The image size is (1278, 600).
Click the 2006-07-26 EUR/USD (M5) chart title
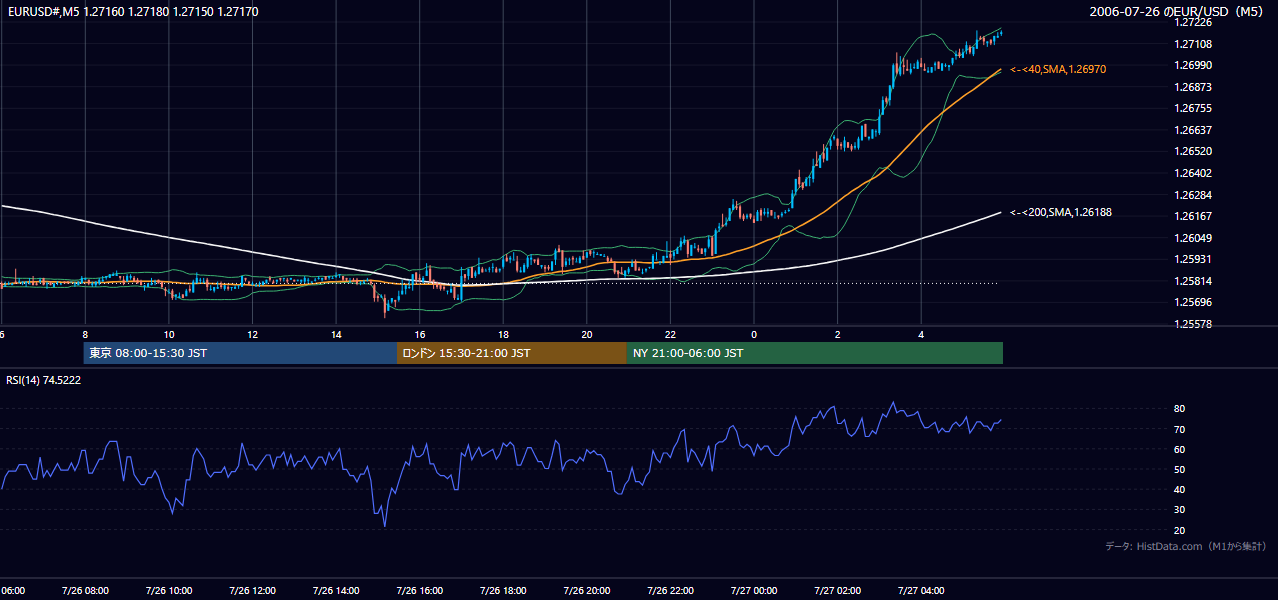point(1176,11)
